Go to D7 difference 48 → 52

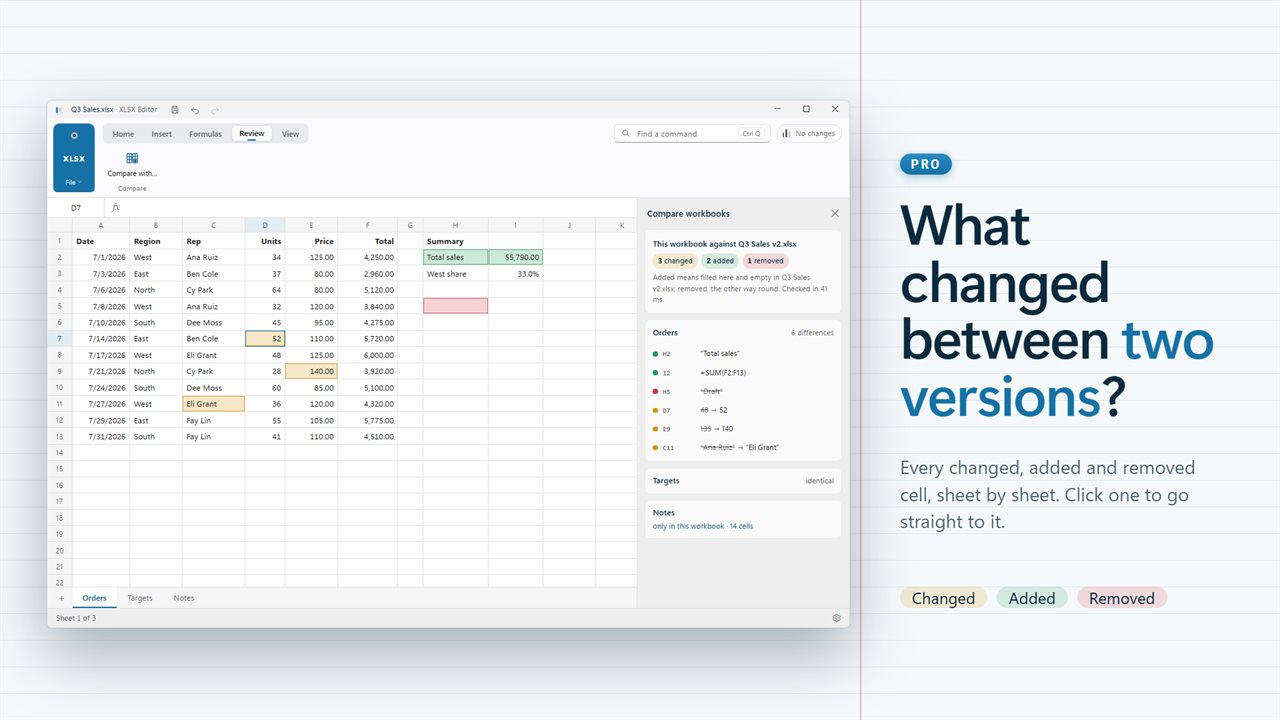tap(743, 410)
